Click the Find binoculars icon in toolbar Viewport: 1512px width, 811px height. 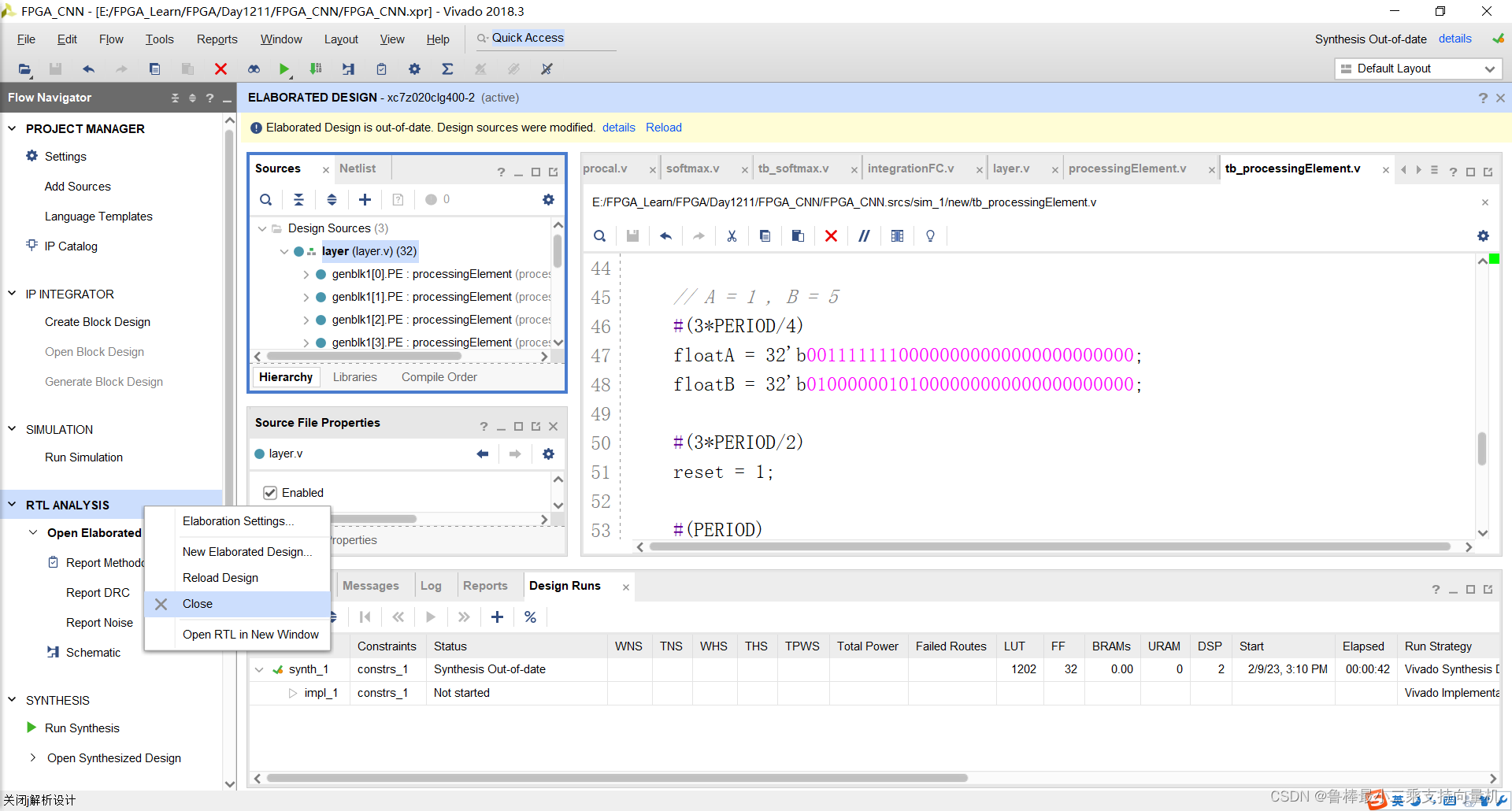coord(254,69)
